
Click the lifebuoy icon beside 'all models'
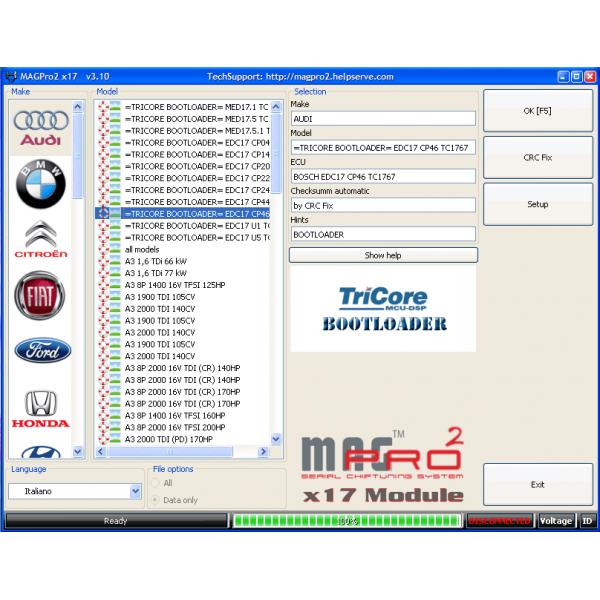point(103,249)
